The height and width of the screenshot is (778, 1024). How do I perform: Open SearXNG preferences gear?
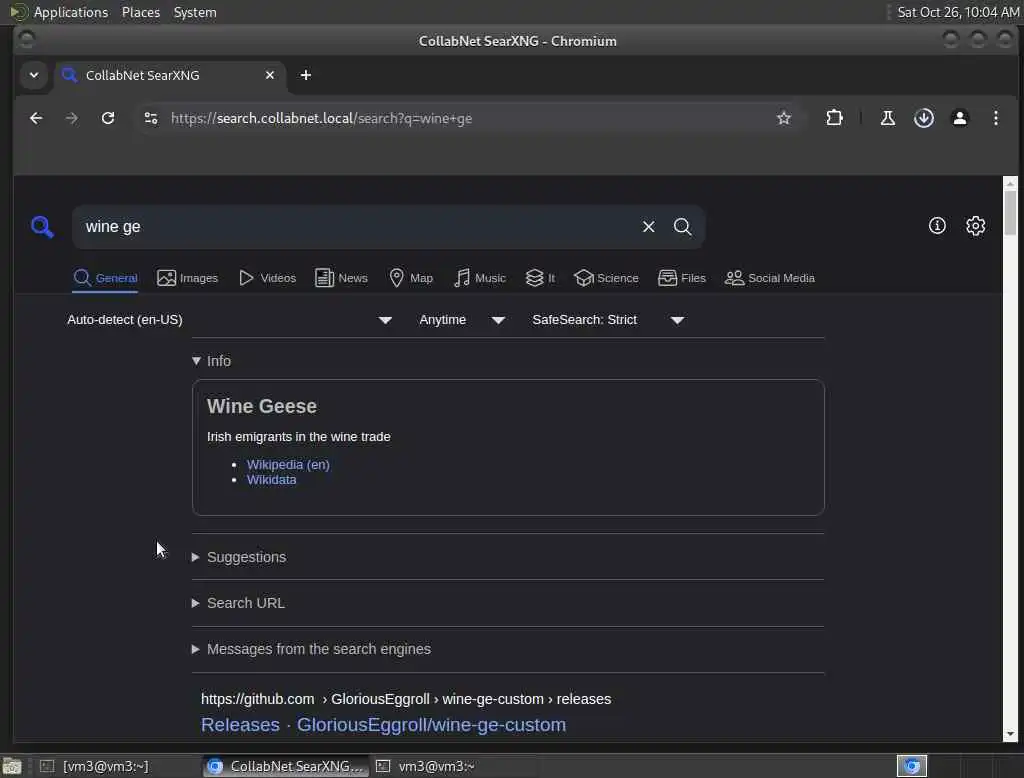(976, 226)
